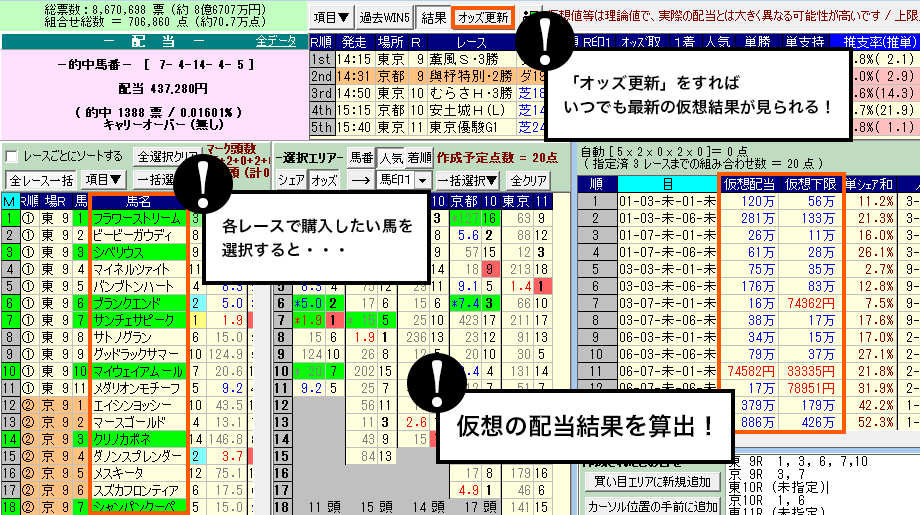Open the 結果 results view
Screen dimensions: 920x515
(x=434, y=17)
